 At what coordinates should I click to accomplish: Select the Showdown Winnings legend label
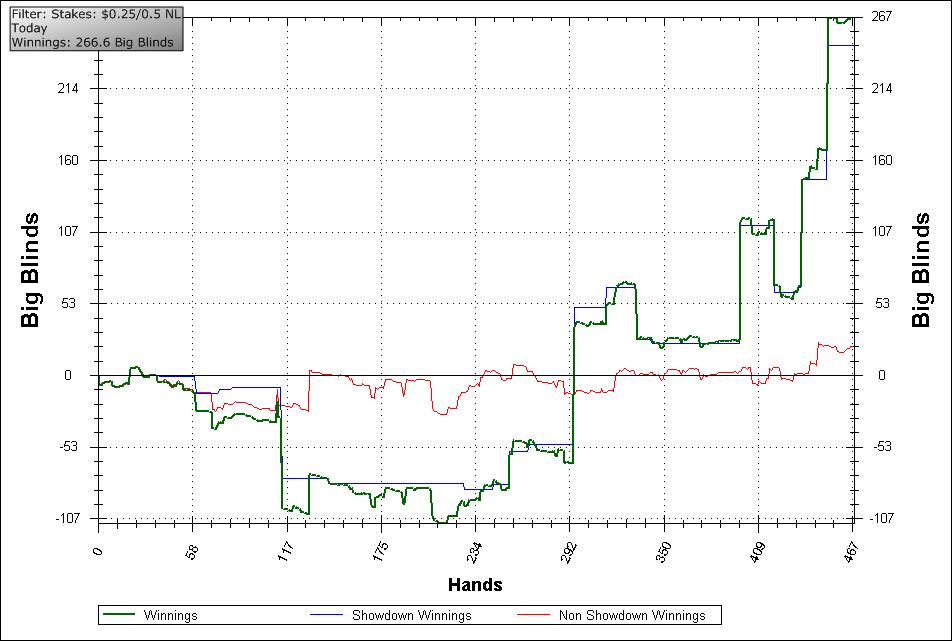point(412,615)
